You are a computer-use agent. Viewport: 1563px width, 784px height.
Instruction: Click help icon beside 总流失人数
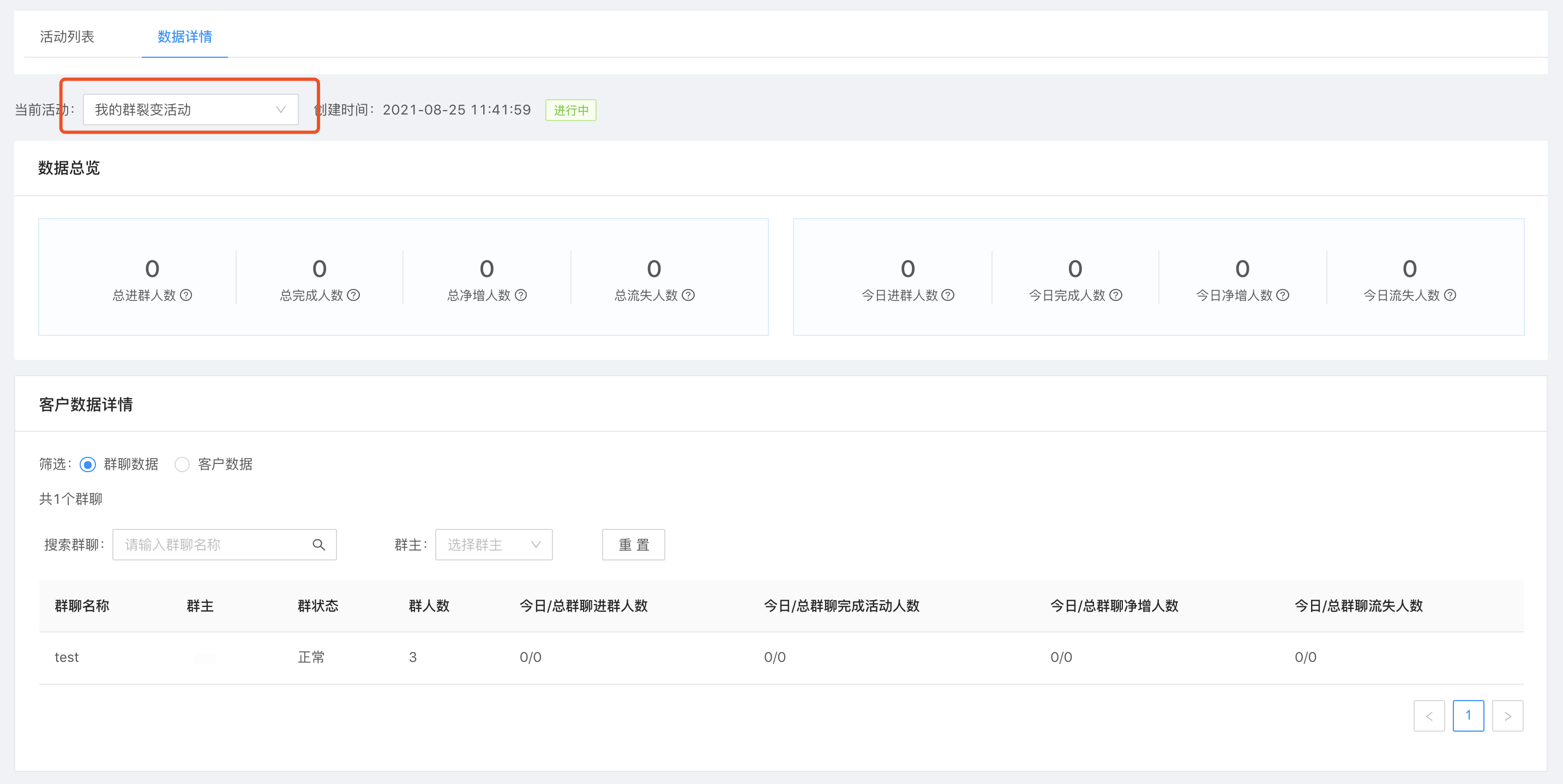688,295
